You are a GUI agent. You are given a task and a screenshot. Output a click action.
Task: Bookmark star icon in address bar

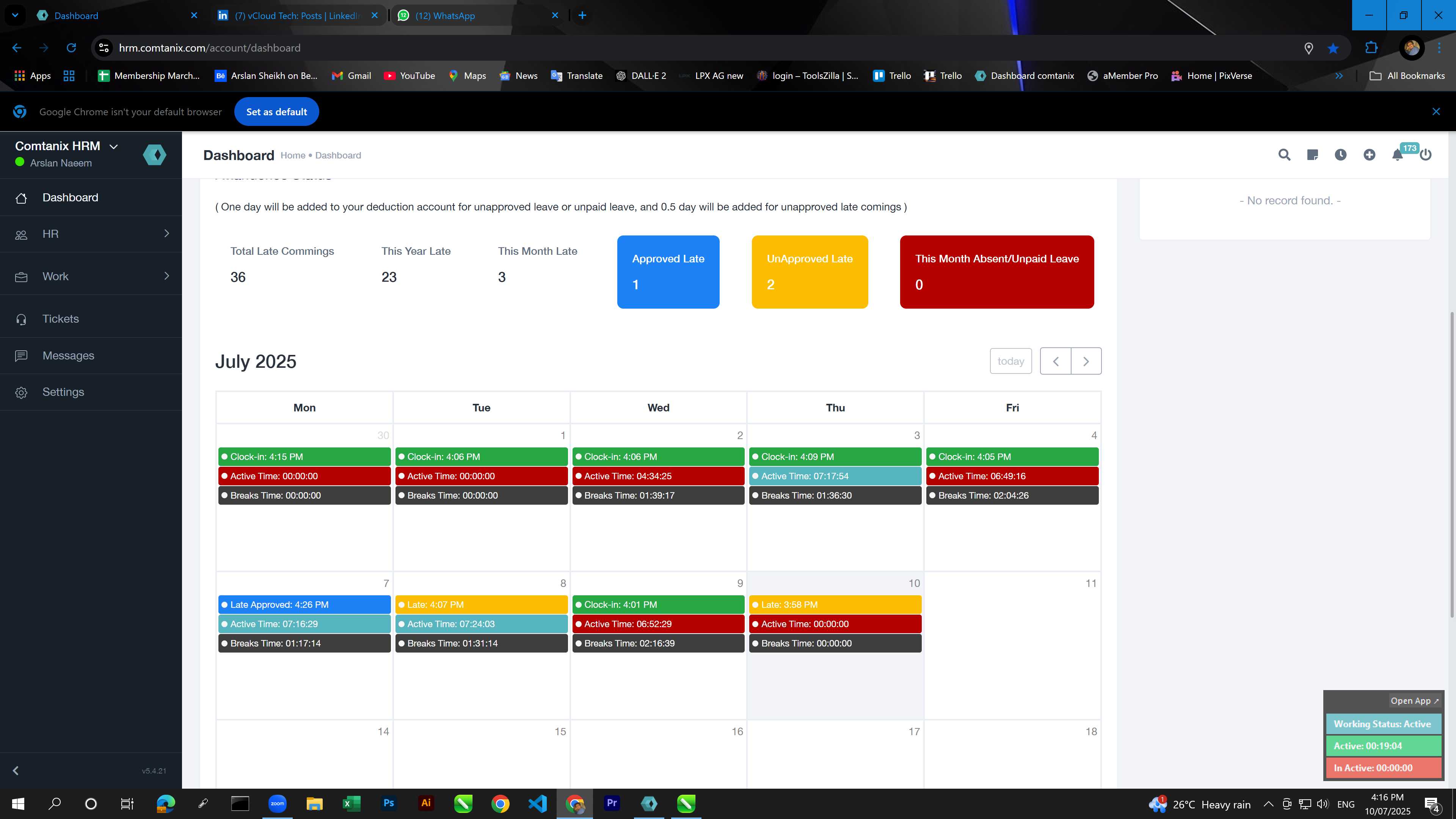coord(1334,48)
